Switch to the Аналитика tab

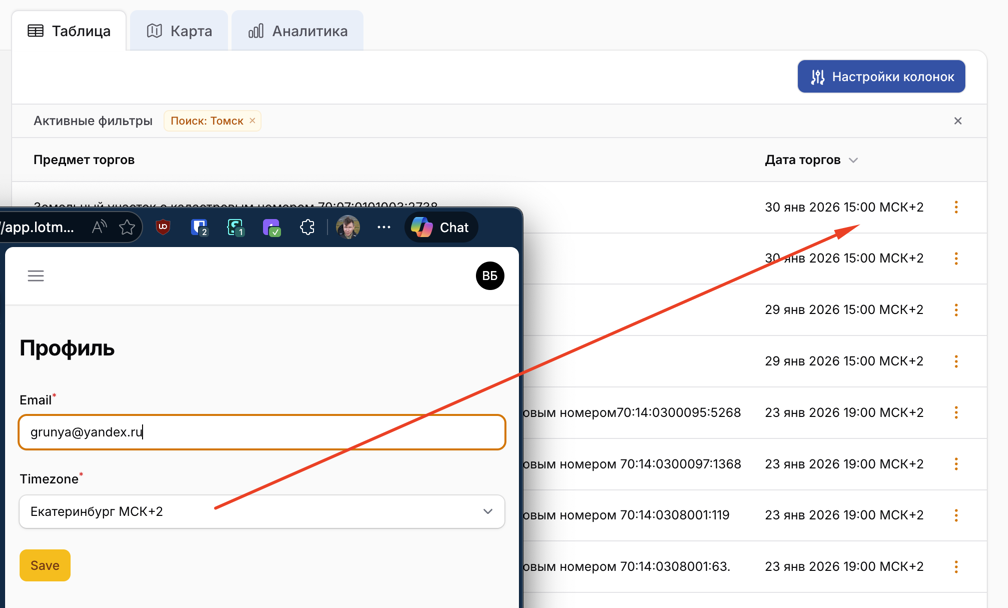coord(298,31)
